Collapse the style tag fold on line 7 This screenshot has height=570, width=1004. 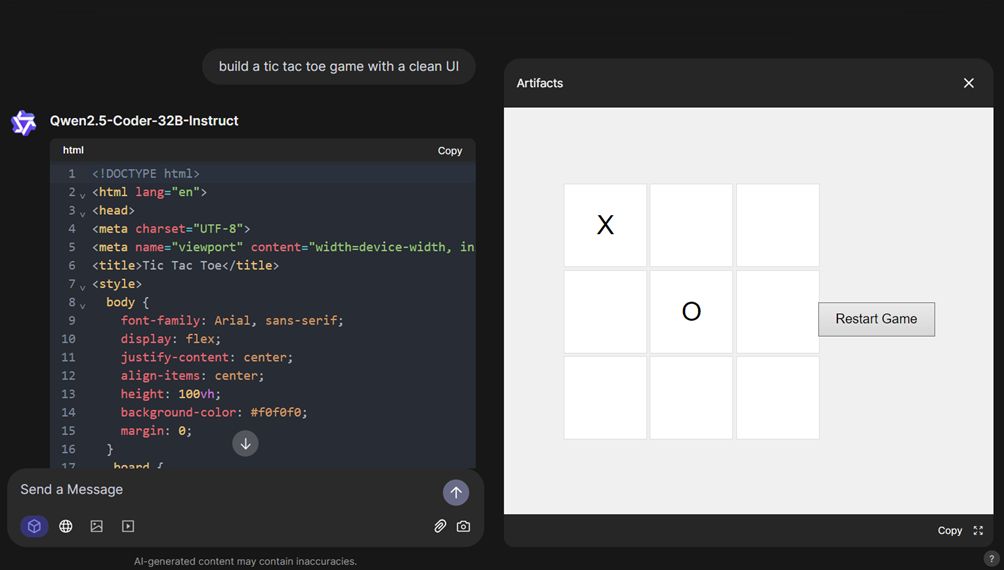pyautogui.click(x=83, y=285)
